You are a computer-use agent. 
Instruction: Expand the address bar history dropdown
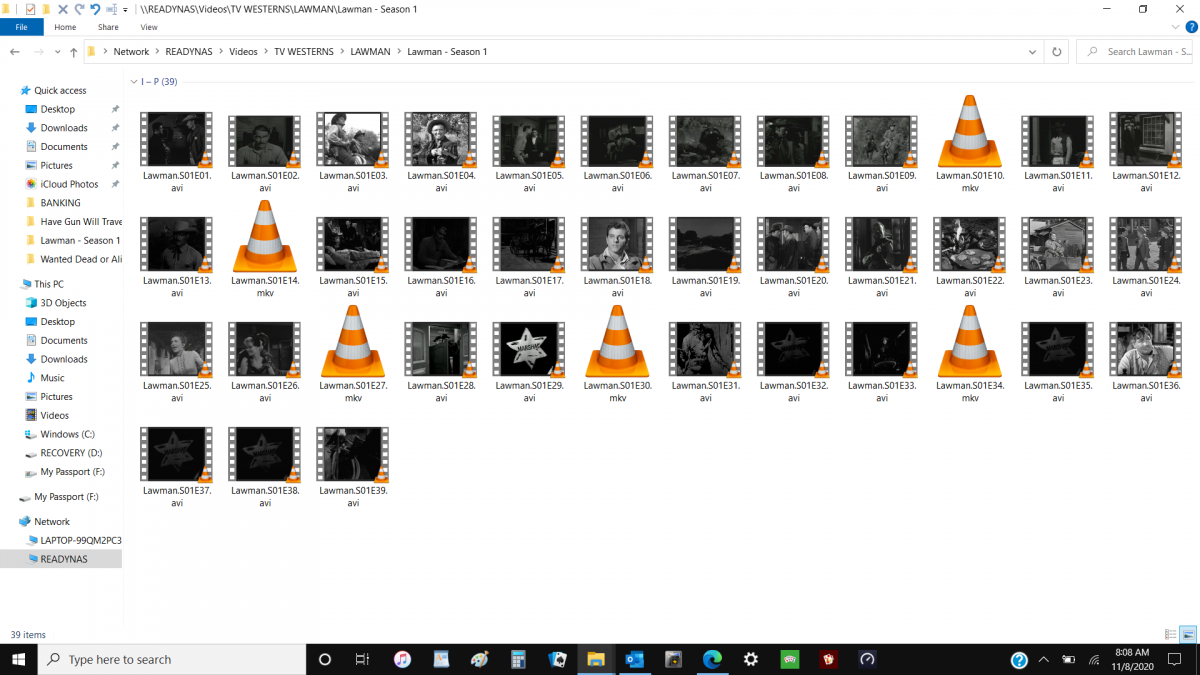coord(1033,52)
